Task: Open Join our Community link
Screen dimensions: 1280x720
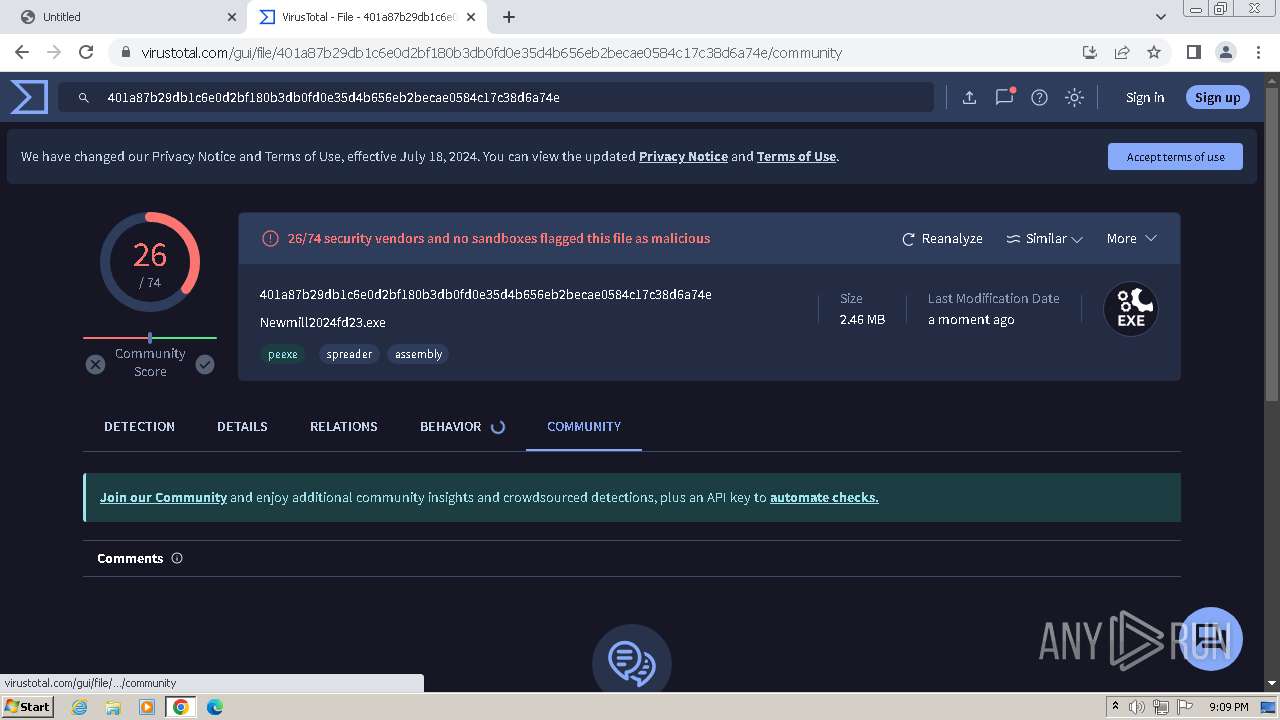Action: [163, 497]
